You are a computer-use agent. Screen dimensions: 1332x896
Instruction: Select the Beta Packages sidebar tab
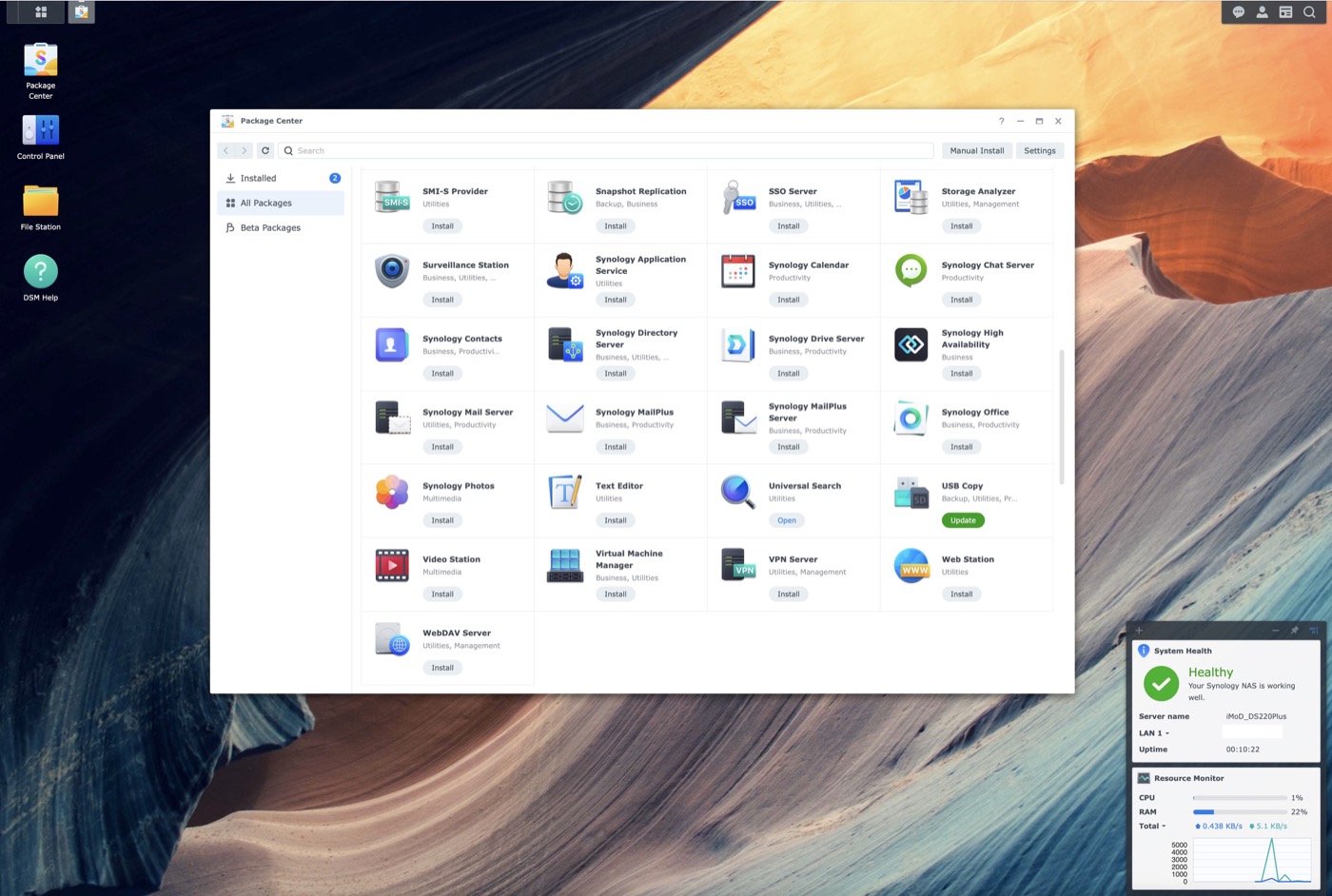coord(281,227)
